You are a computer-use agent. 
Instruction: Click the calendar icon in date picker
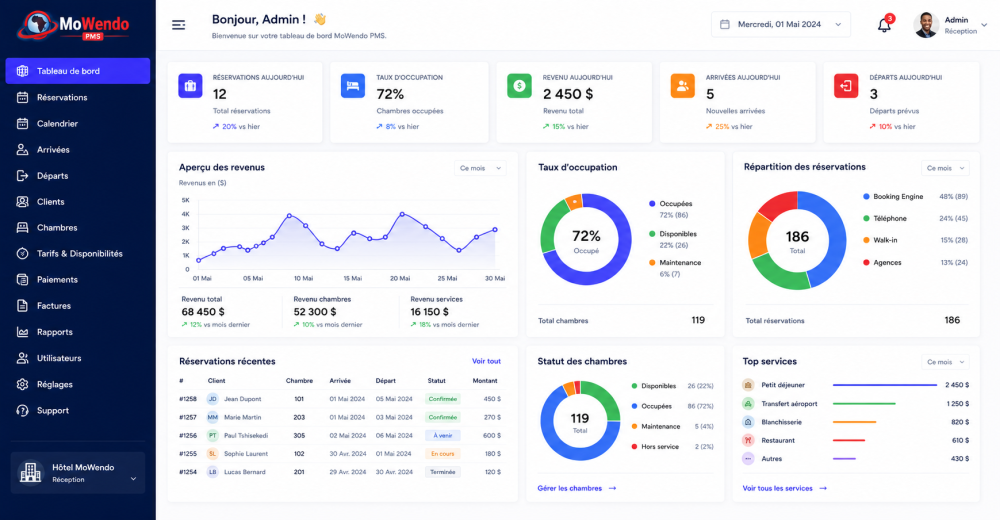coord(724,24)
